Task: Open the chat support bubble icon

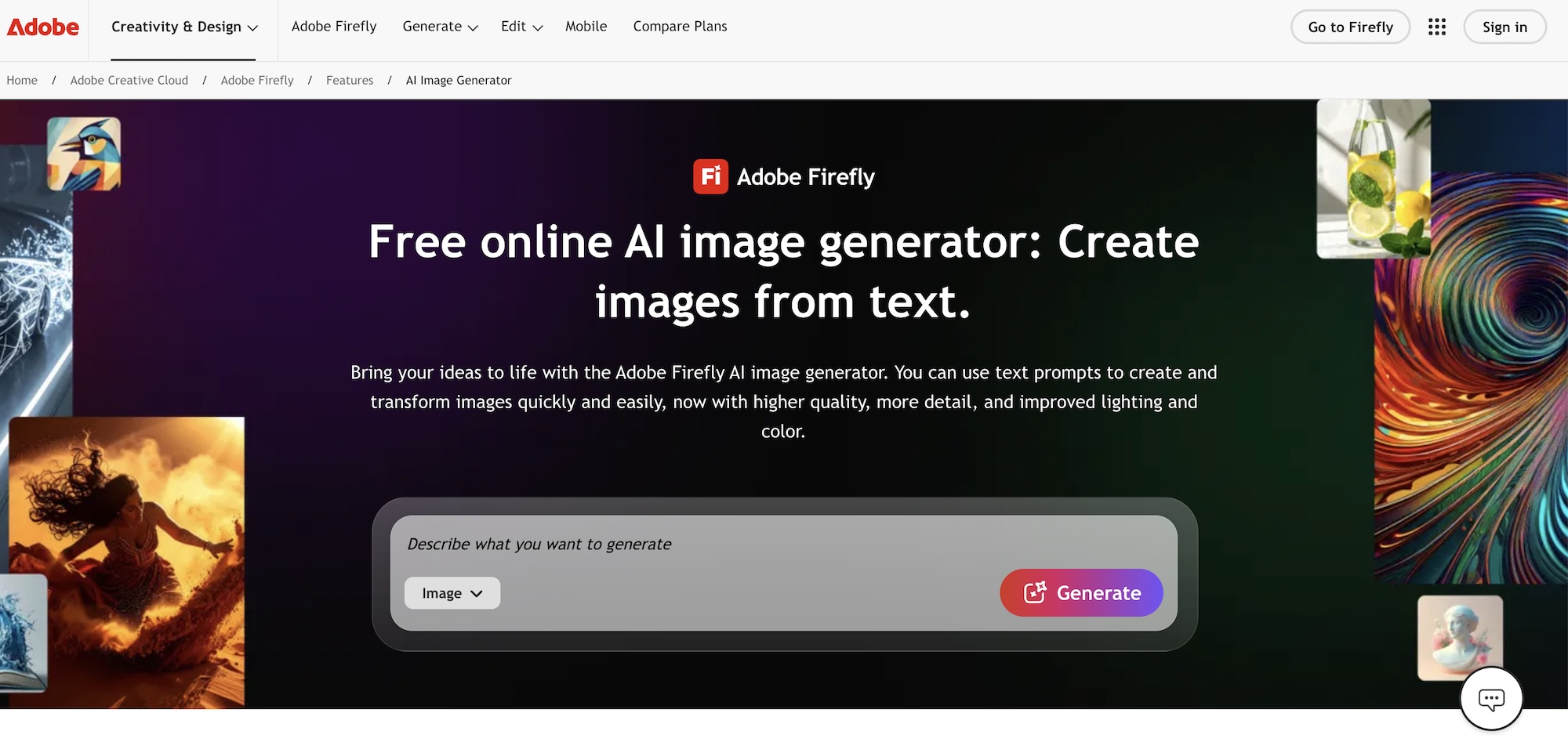Action: [1490, 698]
